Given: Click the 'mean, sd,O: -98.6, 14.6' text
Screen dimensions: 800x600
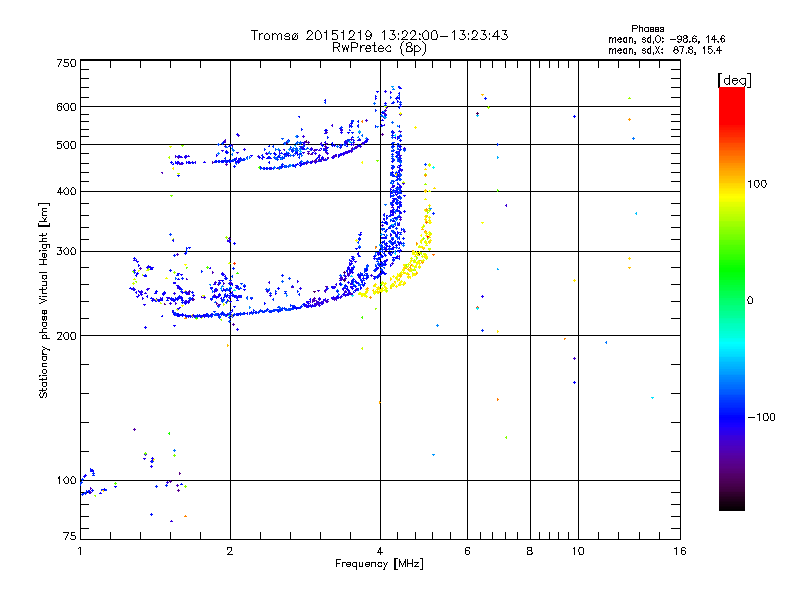Looking at the screenshot, I should click(666, 39).
